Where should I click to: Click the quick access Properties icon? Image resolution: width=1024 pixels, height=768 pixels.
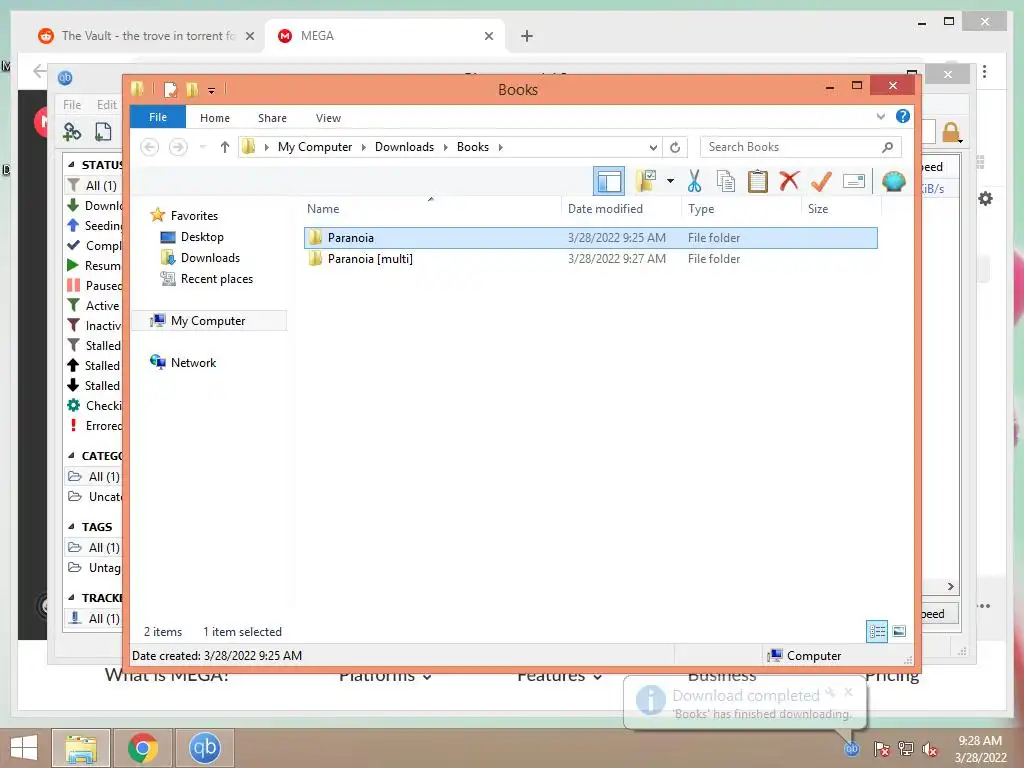click(x=170, y=89)
